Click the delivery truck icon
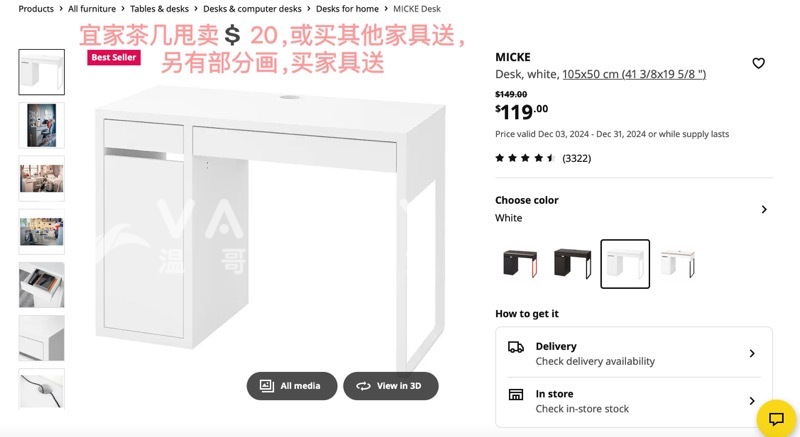Screen dimensions: 800x437 click(x=516, y=347)
